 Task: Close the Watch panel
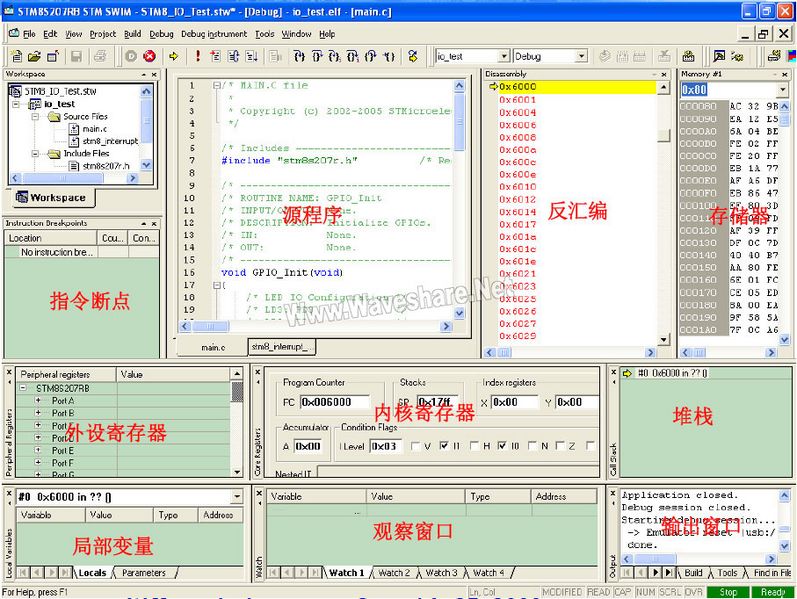coord(259,493)
